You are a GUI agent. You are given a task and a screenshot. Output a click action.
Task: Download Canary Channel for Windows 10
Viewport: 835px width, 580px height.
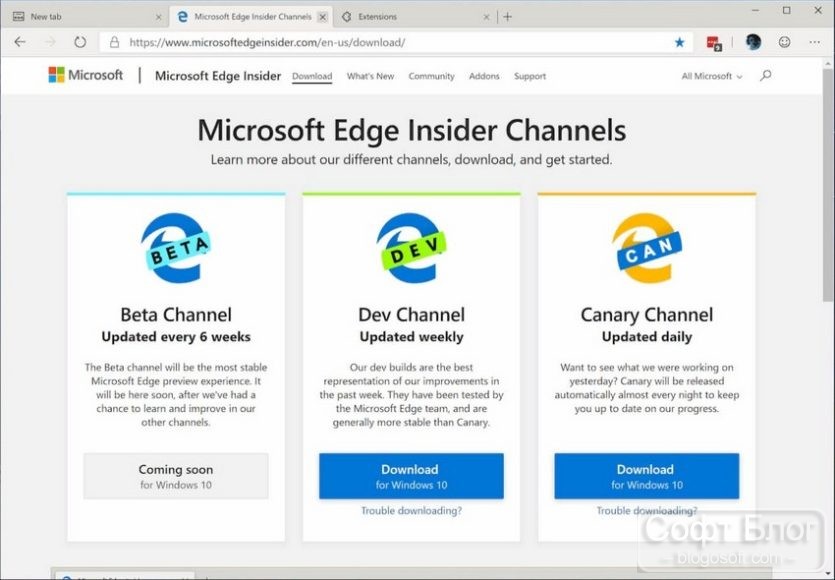pyautogui.click(x=646, y=476)
